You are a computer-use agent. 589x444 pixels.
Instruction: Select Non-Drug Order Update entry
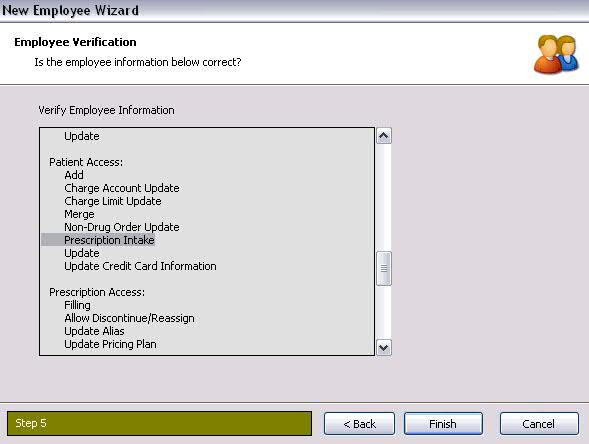point(122,227)
